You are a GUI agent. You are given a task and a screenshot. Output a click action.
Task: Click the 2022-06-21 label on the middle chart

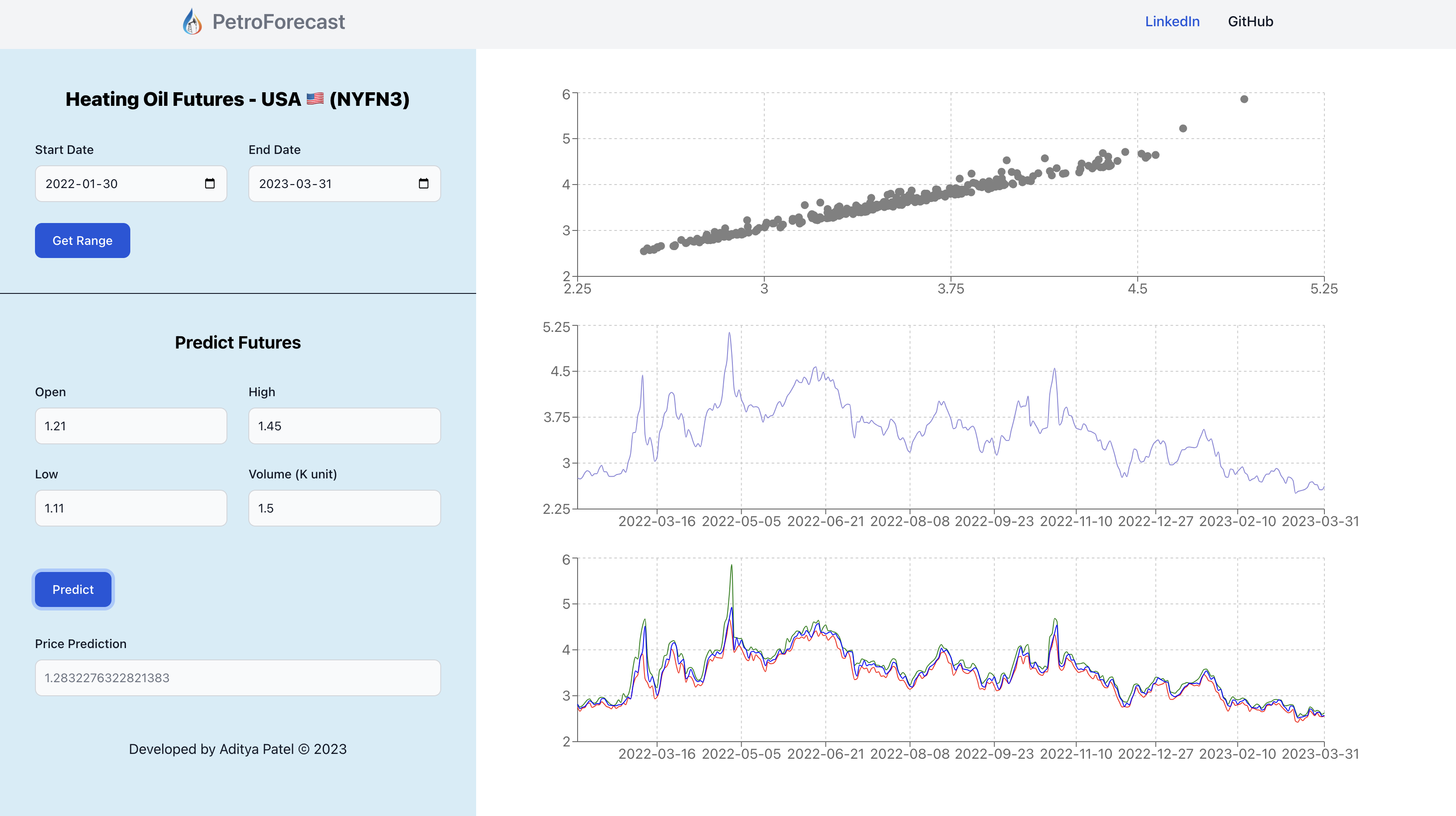[x=825, y=521]
